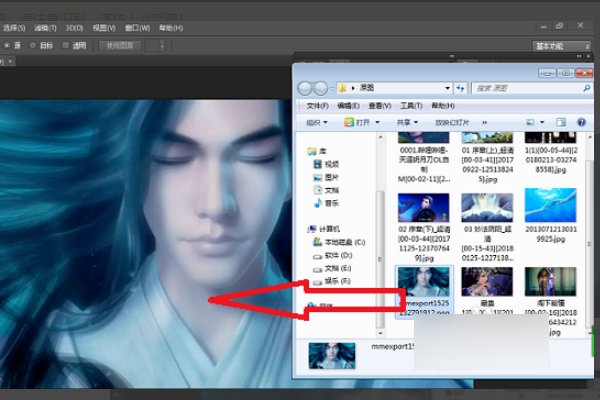Minimize the Photoshop window
This screenshot has height=400, width=600.
[x=543, y=26]
